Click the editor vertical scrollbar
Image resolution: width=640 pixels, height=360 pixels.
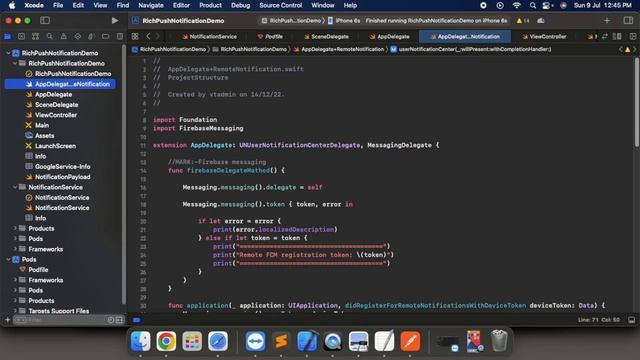click(636, 102)
